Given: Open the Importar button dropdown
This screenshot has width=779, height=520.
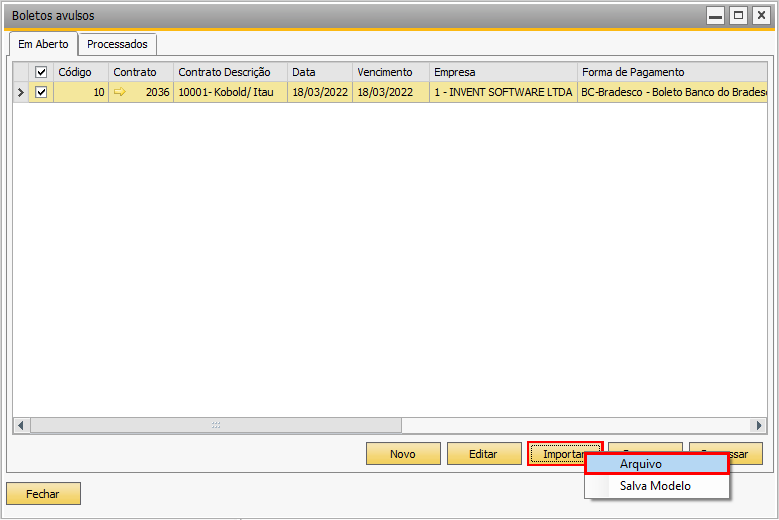Looking at the screenshot, I should tap(565, 454).
